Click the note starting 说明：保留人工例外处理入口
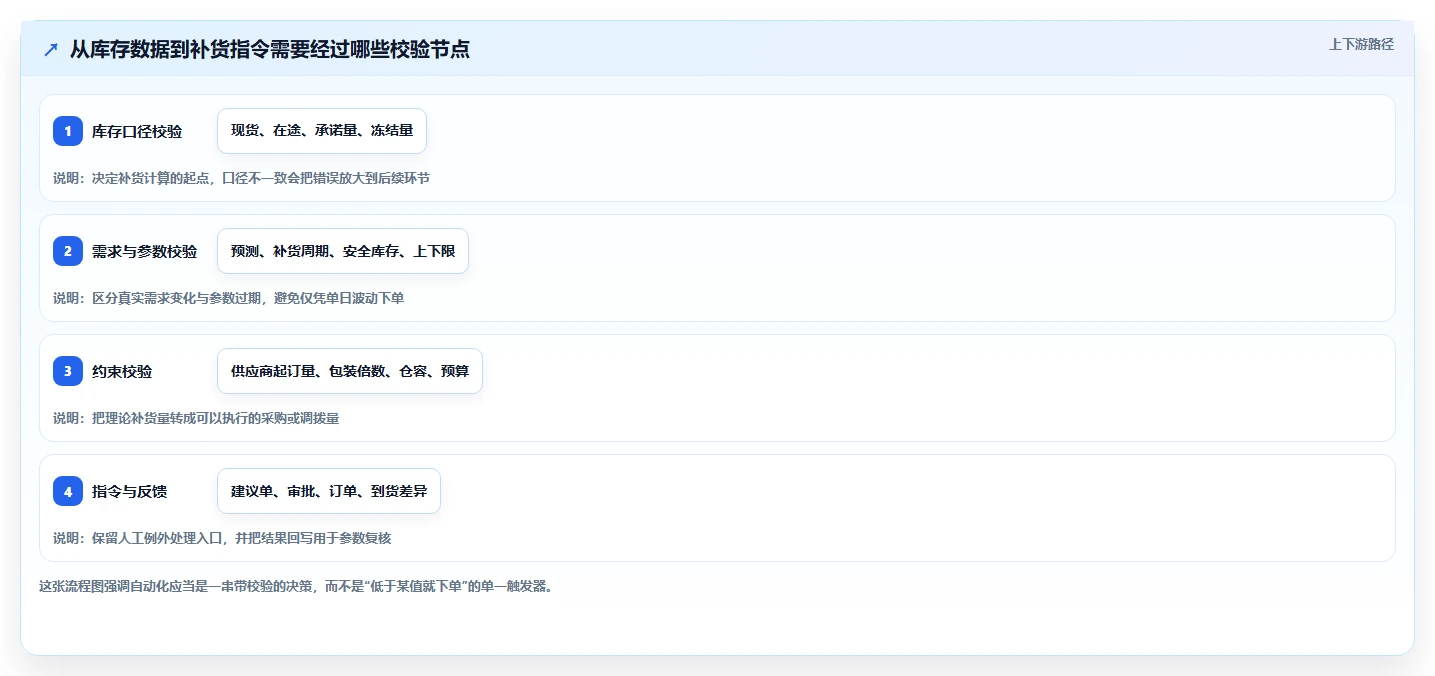Image resolution: width=1435 pixels, height=676 pixels. point(222,538)
